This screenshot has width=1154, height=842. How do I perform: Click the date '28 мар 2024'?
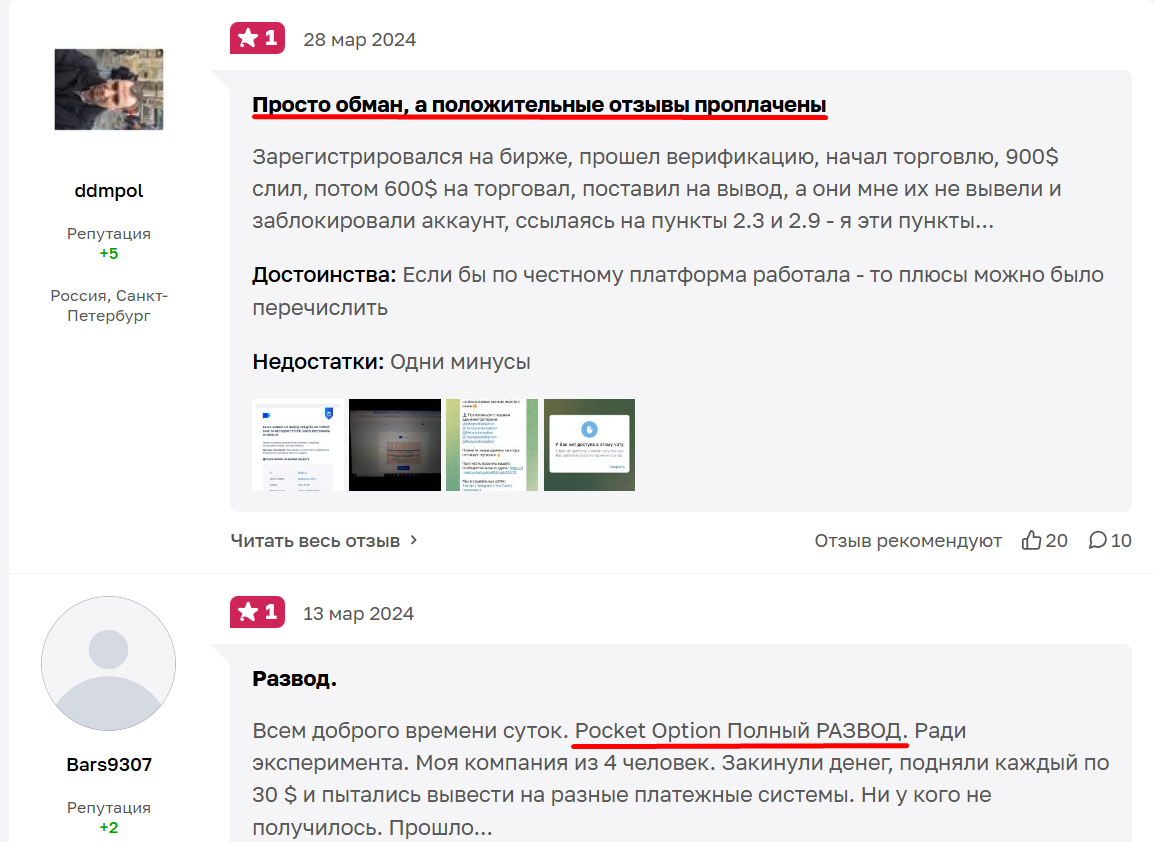point(359,40)
